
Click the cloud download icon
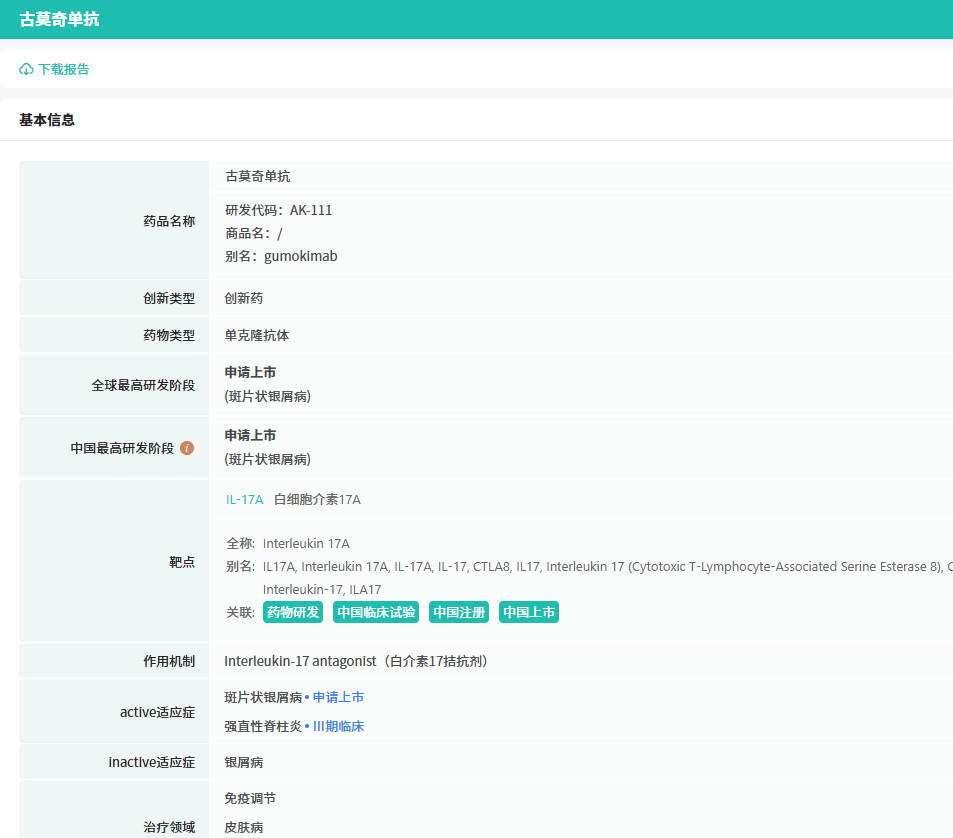point(26,69)
